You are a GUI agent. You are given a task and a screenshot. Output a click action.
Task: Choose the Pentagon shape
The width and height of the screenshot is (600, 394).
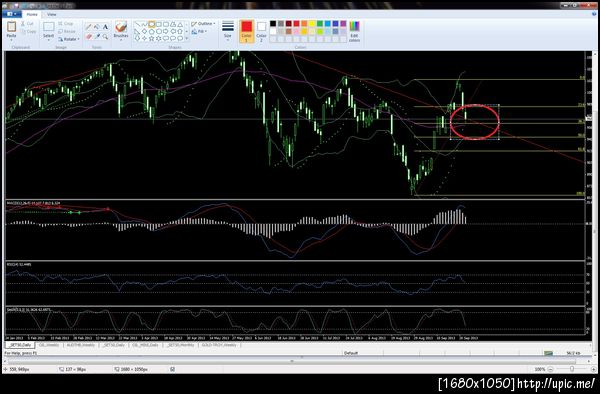click(x=152, y=31)
